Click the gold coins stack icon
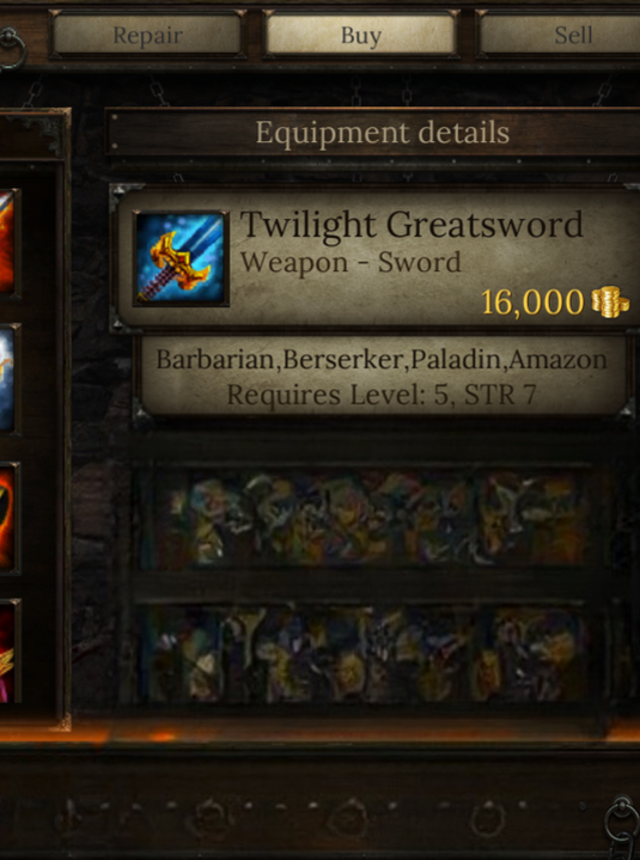The image size is (640, 860). [x=610, y=302]
